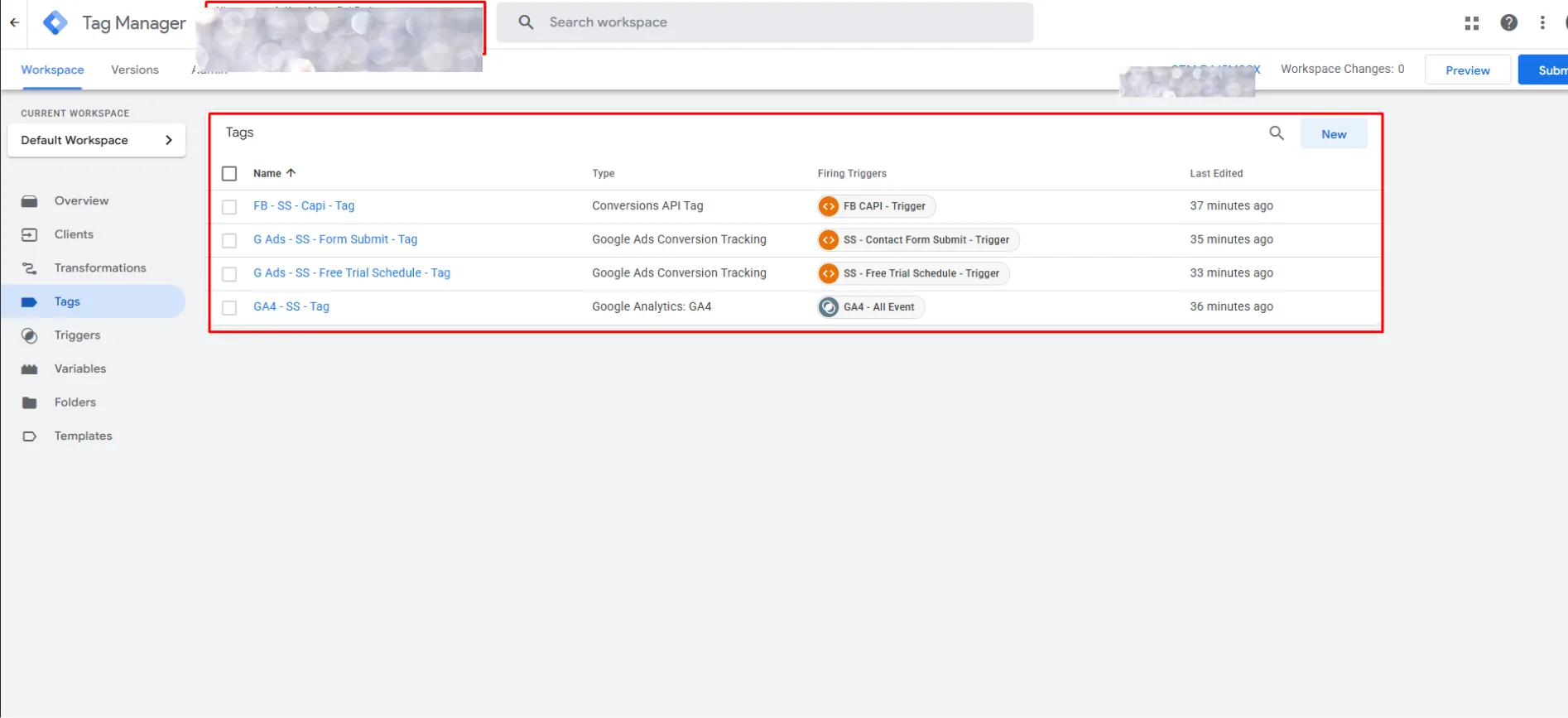Click SS - Free Trial Schedule - Trigger chip
Viewport: 1568px width, 718px height.
(913, 273)
